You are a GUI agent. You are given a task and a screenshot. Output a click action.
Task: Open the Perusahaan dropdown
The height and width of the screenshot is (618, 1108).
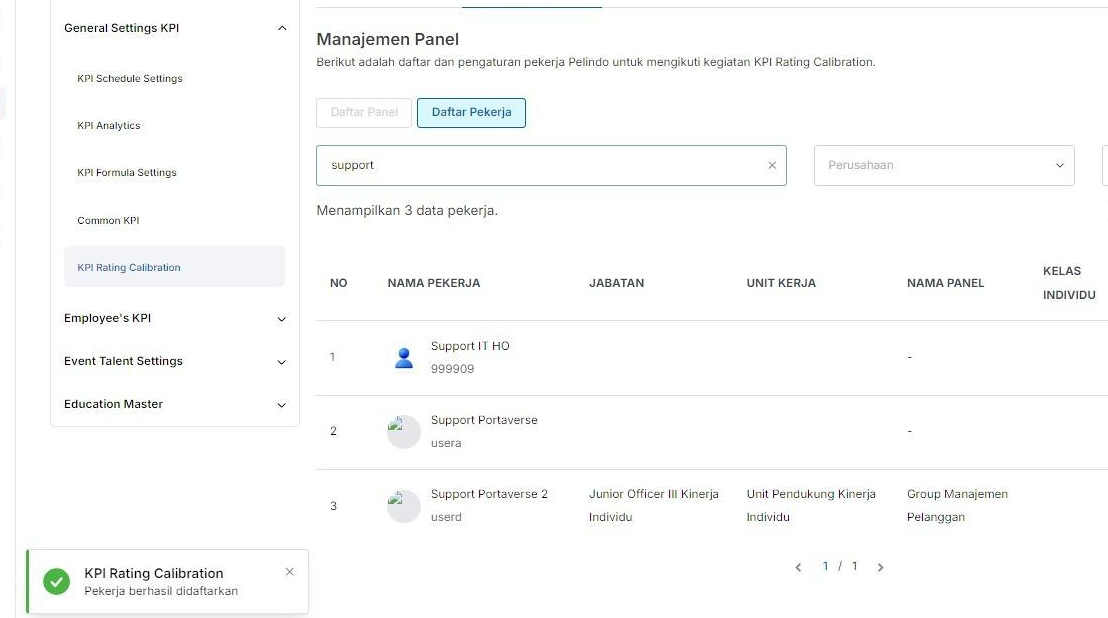[944, 166]
